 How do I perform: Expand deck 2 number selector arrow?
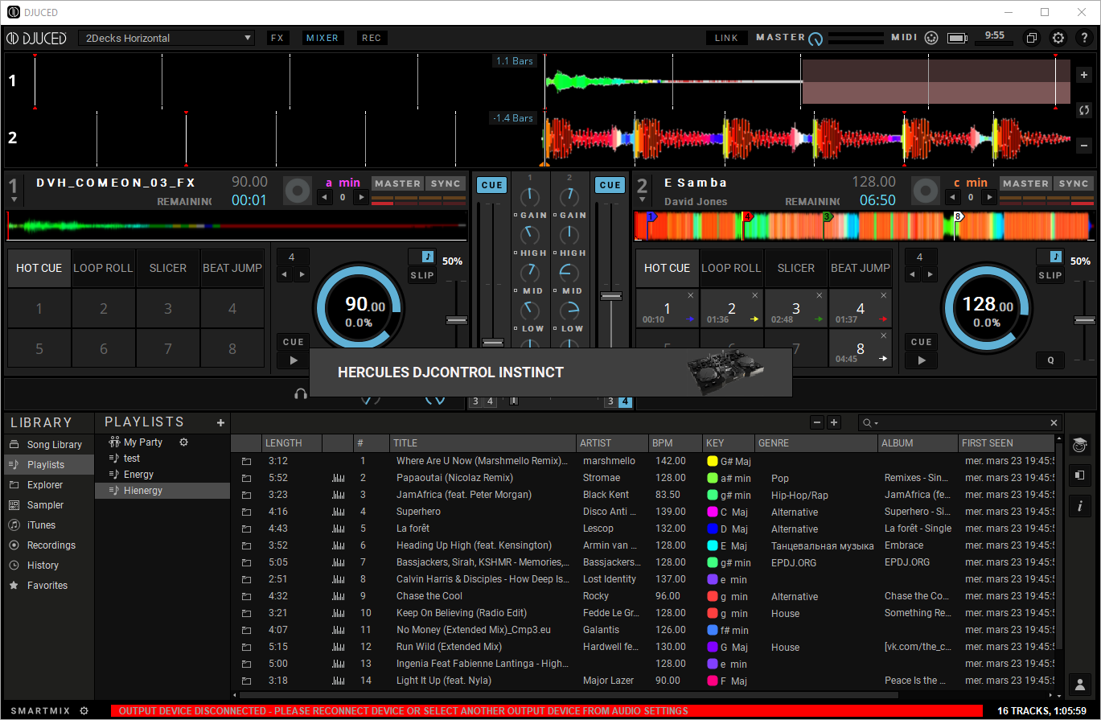click(642, 200)
